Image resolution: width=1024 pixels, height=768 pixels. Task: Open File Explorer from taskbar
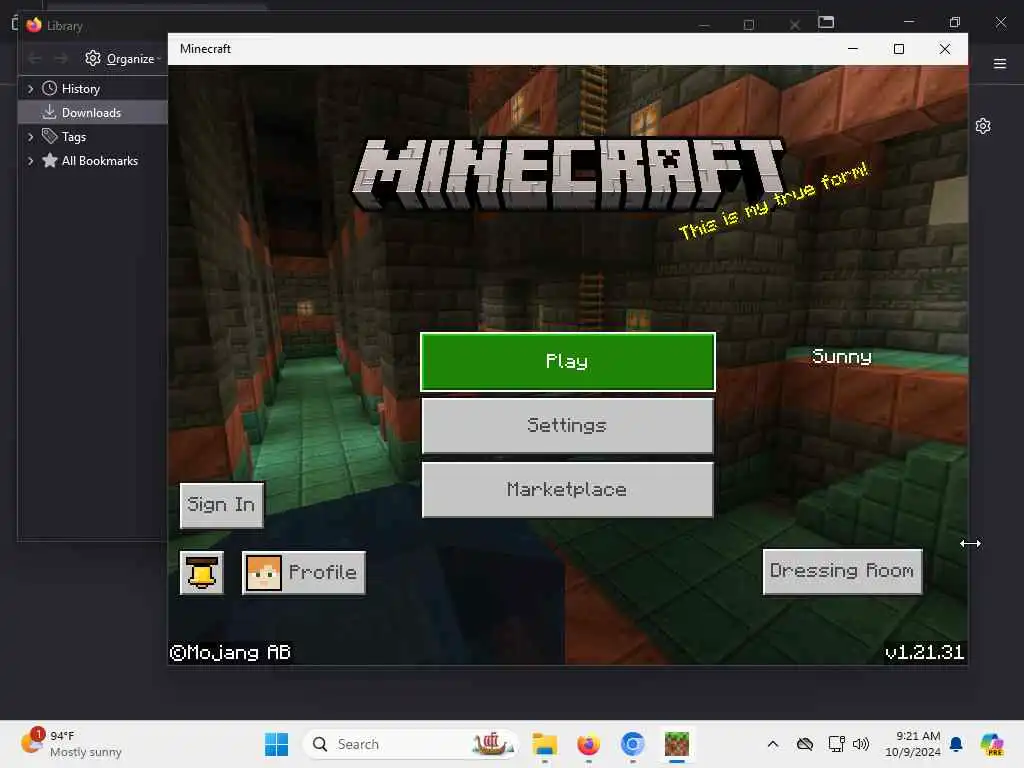(545, 744)
